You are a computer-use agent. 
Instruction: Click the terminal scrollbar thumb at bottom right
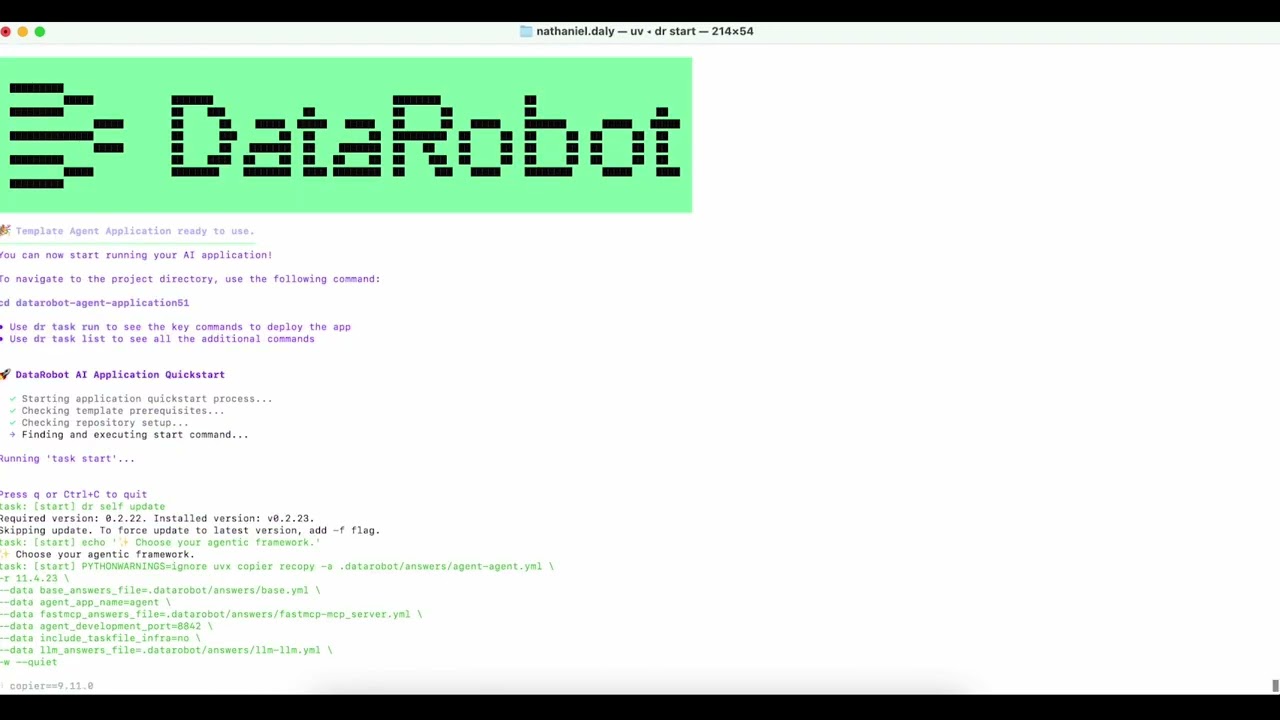pos(1275,686)
